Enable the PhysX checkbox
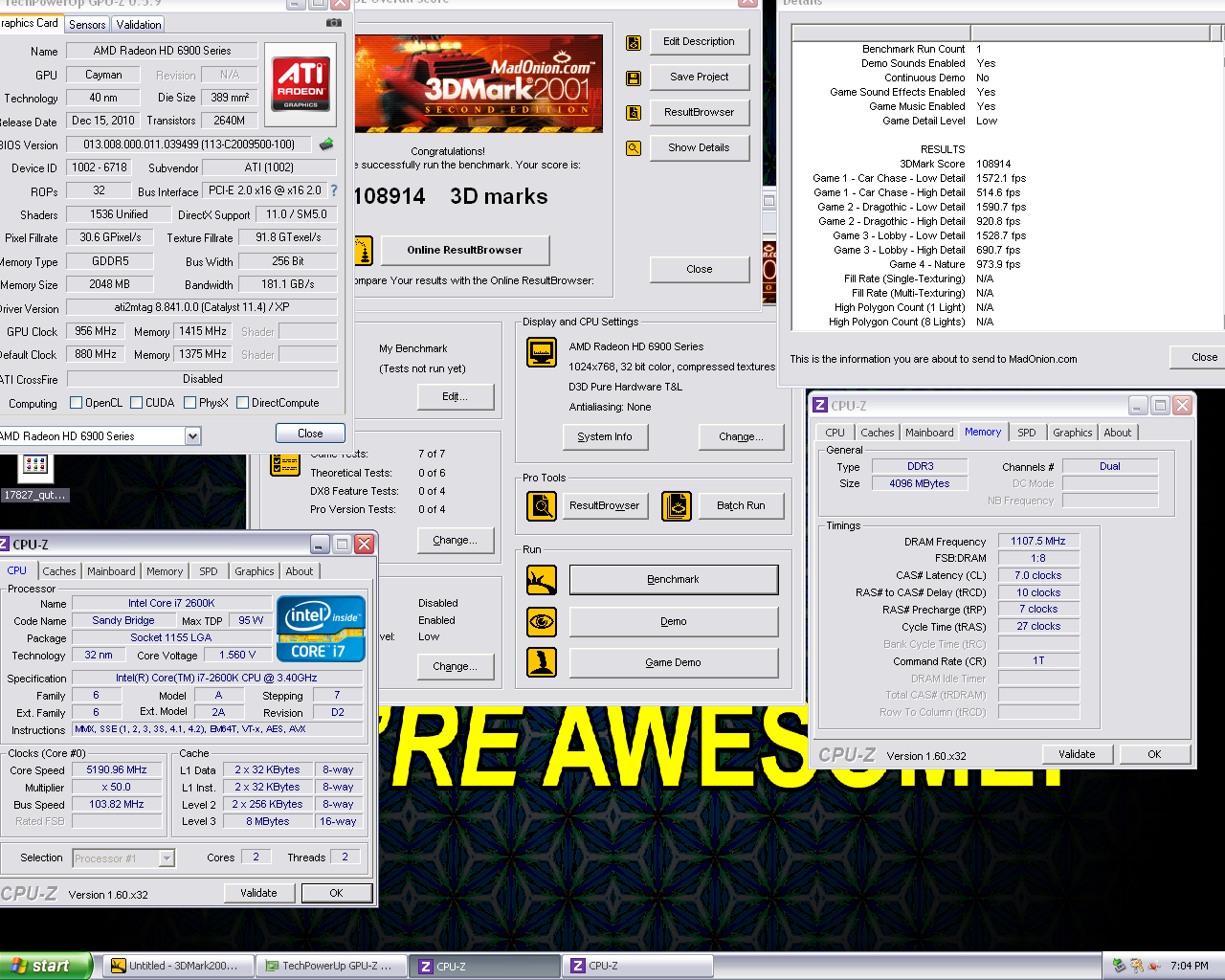 [189, 403]
